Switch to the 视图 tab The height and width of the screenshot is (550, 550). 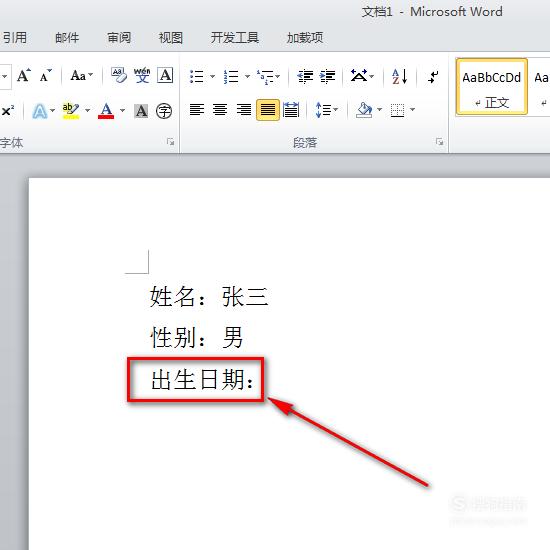click(x=171, y=37)
